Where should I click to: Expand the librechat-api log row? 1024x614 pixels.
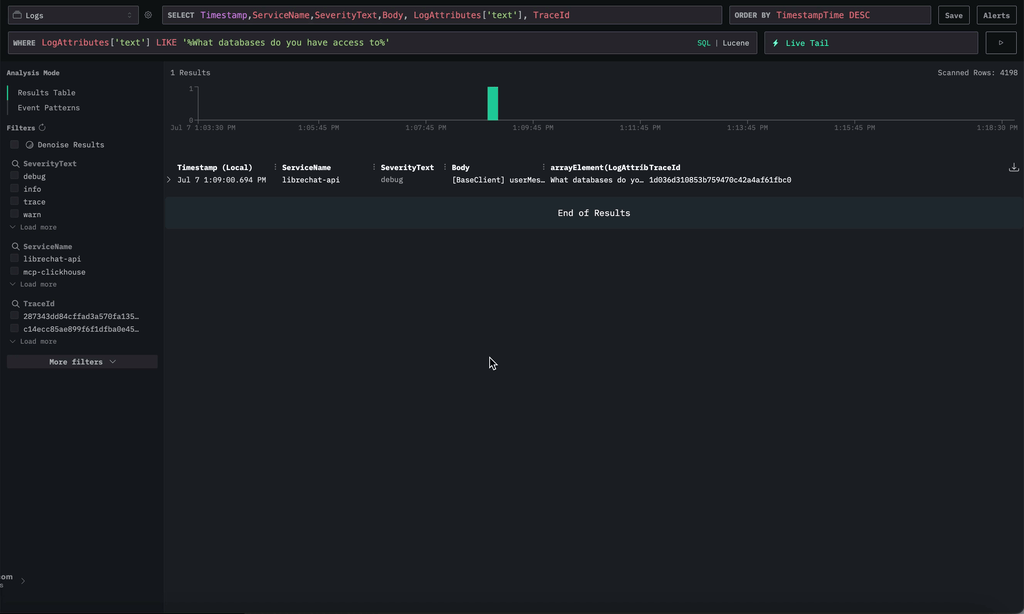(x=169, y=180)
